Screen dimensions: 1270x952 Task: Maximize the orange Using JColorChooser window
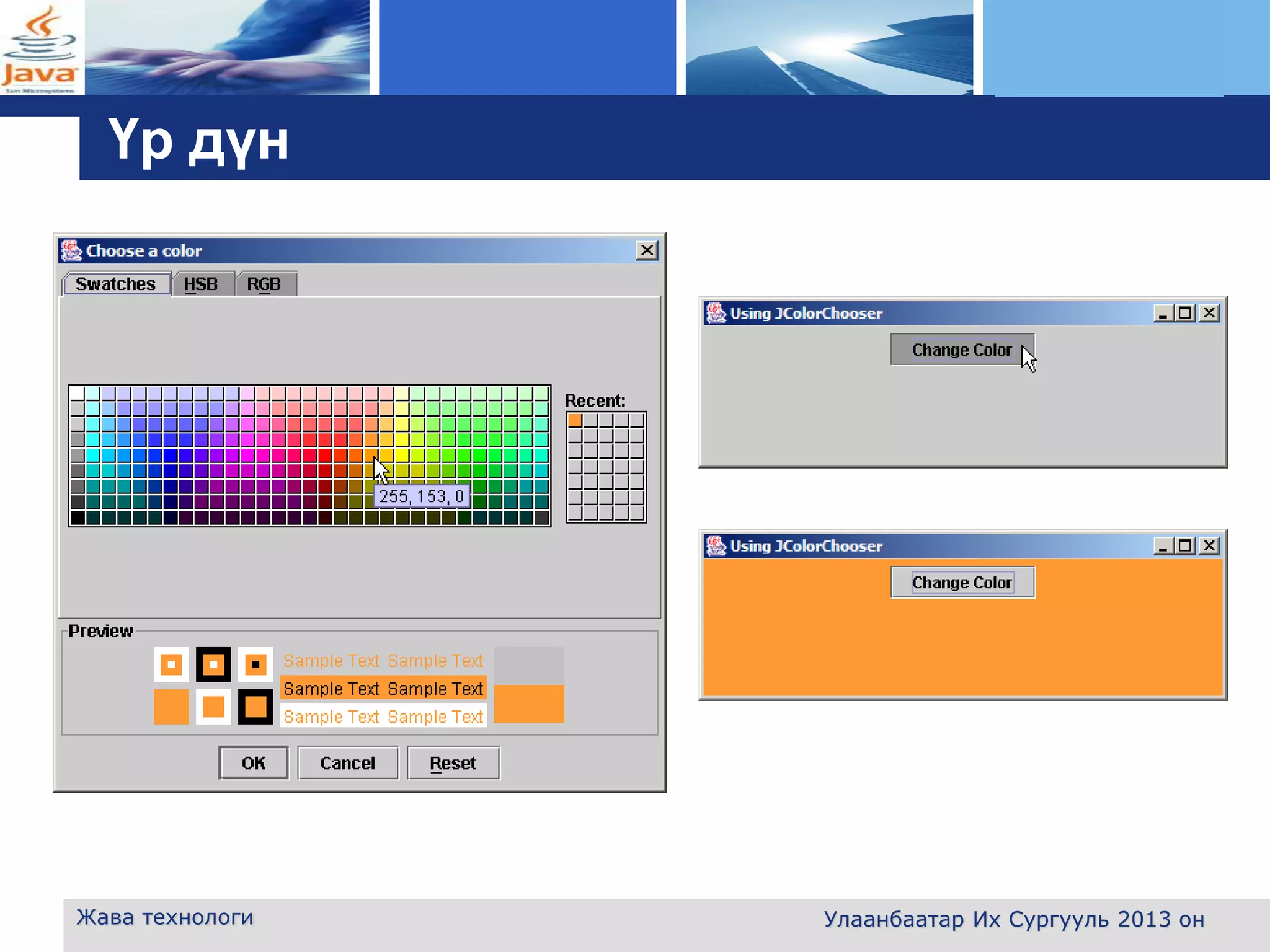coord(1185,545)
